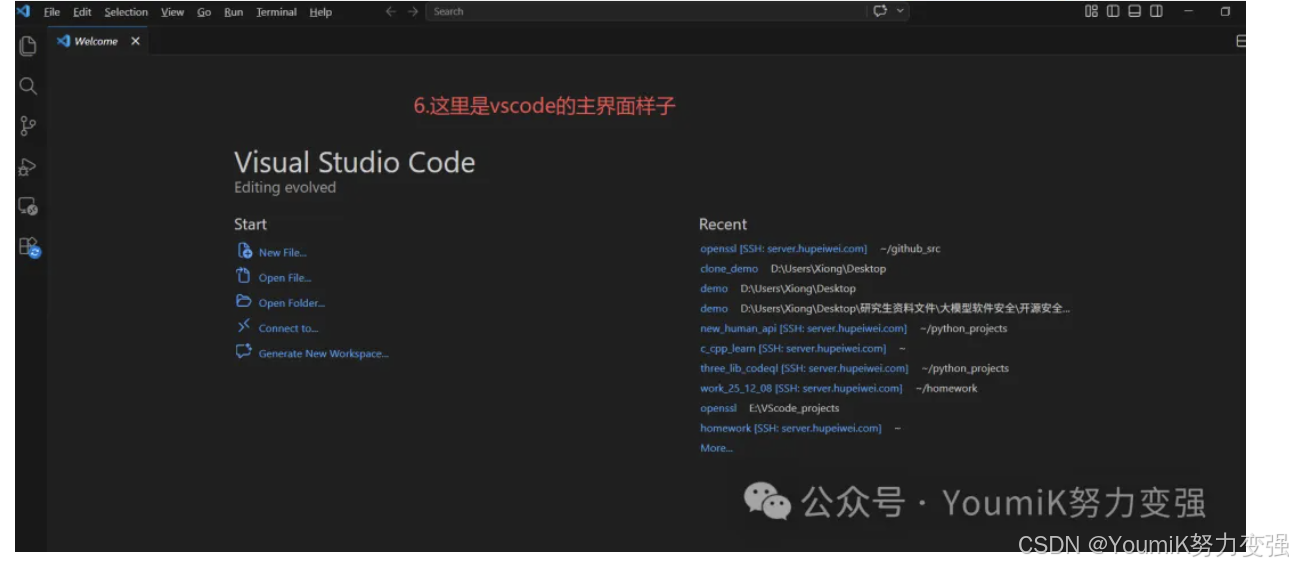The height and width of the screenshot is (567, 1293).
Task: Open recent work_25_12_08 SSH project
Action: tap(801, 388)
